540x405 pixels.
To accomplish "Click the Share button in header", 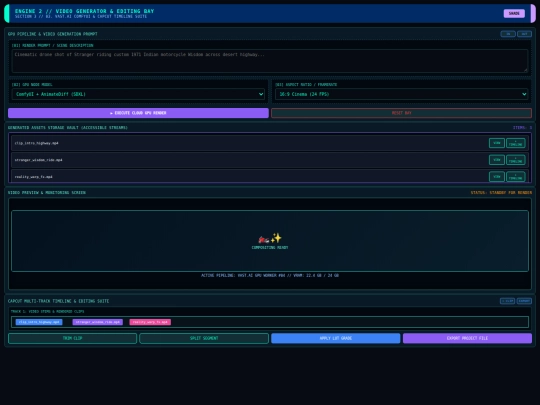I will [514, 13].
